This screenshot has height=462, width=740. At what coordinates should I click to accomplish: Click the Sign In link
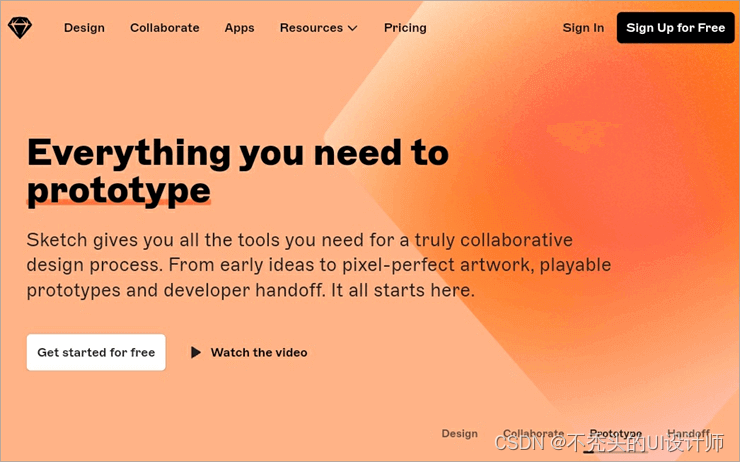(x=583, y=28)
